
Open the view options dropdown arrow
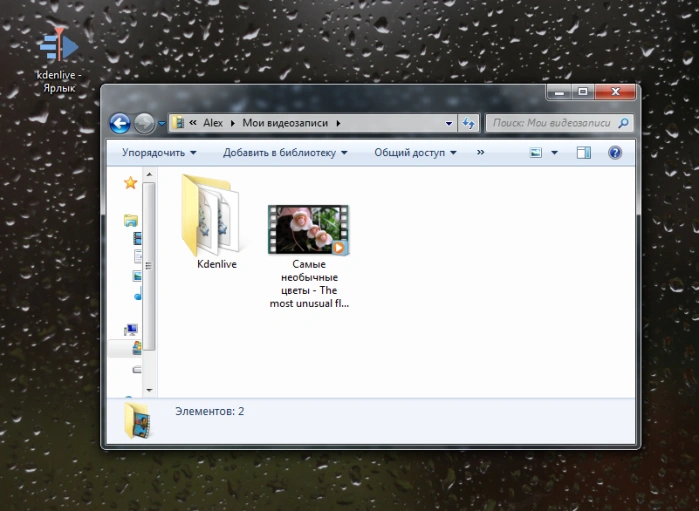click(554, 153)
